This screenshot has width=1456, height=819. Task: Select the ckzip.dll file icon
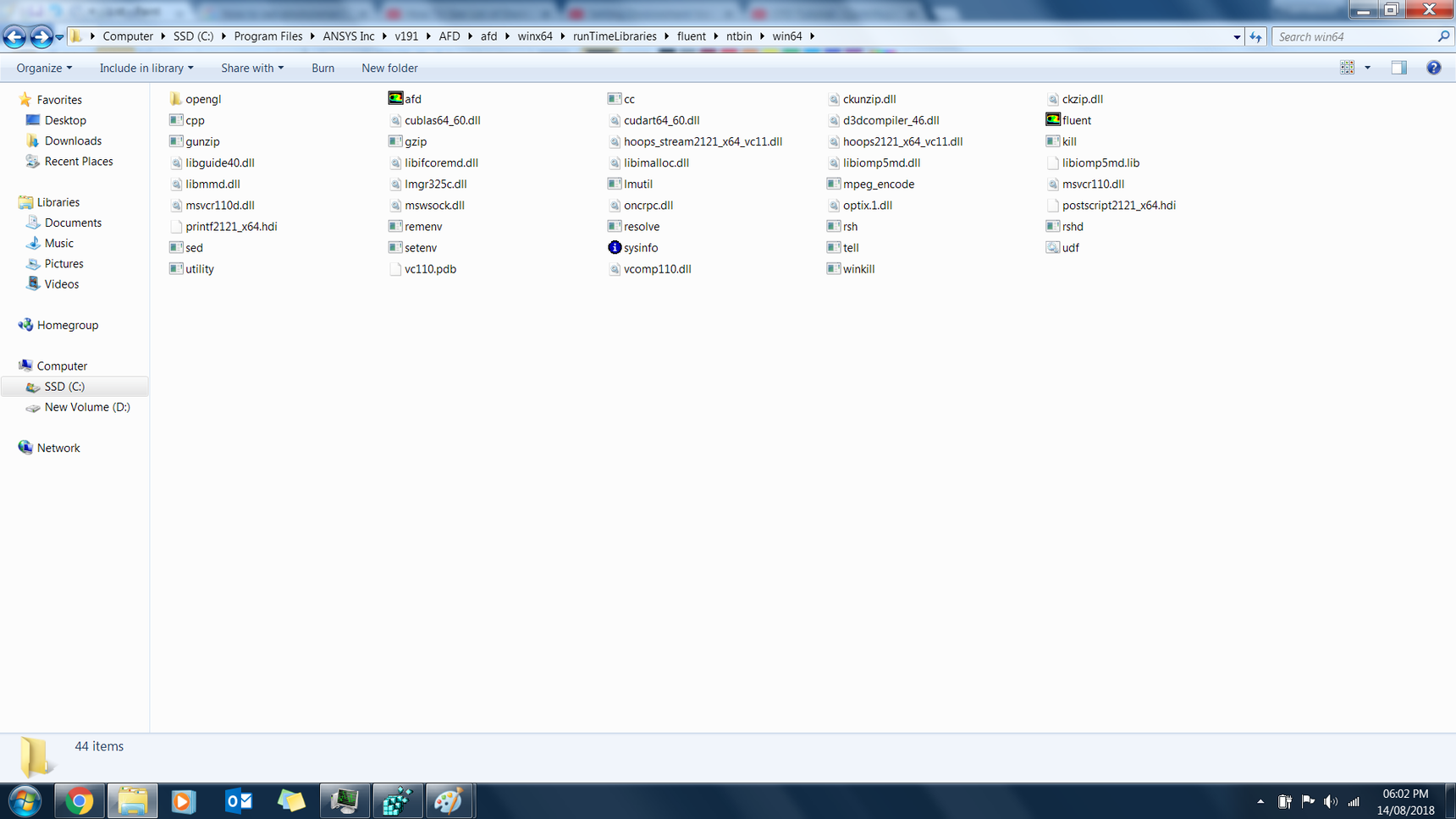[1053, 99]
